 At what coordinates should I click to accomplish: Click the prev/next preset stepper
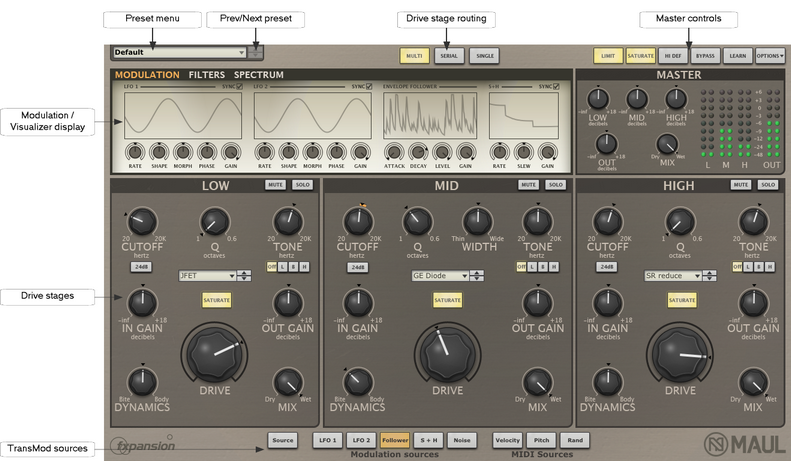pyautogui.click(x=256, y=52)
